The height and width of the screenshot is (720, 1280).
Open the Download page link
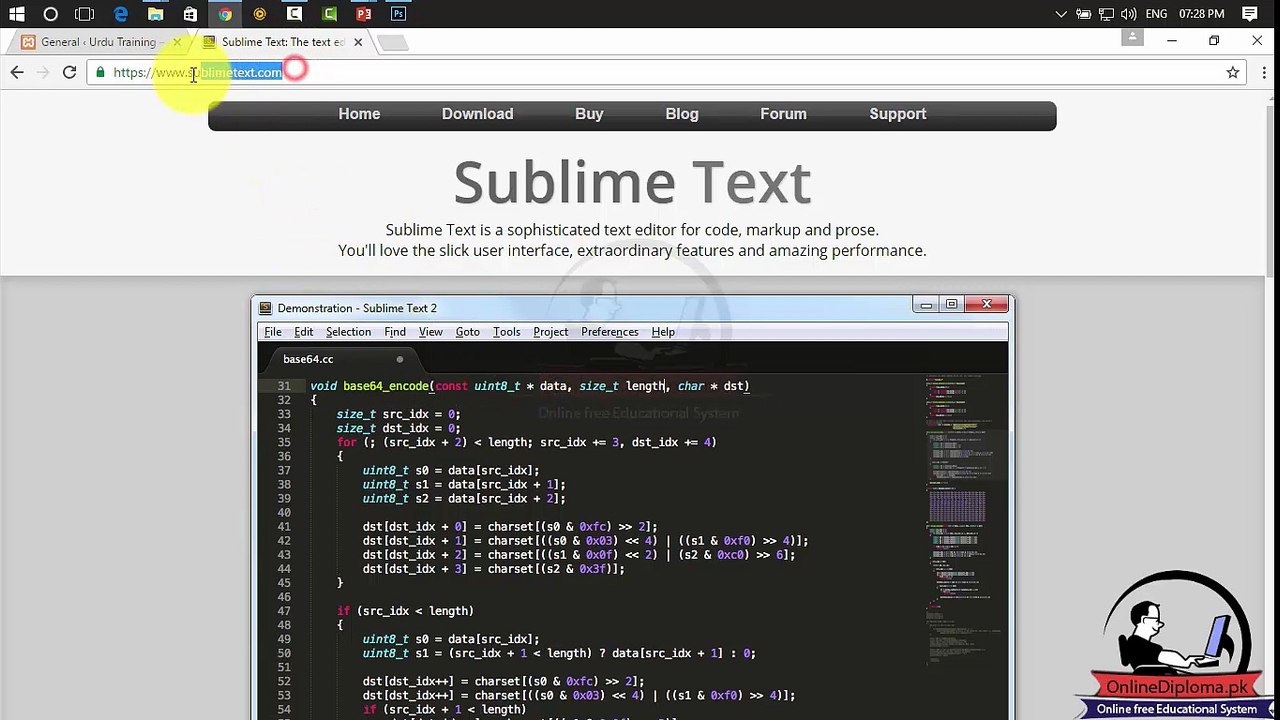pyautogui.click(x=477, y=114)
